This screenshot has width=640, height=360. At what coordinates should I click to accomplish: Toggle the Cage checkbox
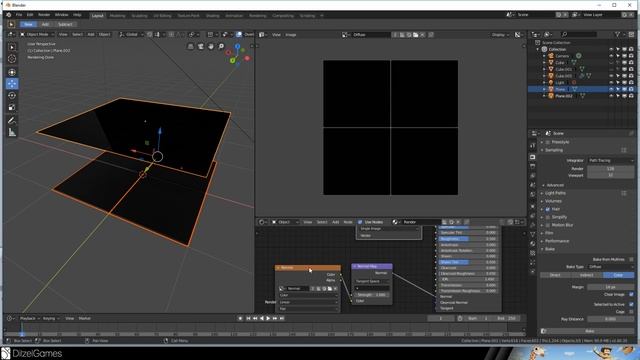coord(631,311)
